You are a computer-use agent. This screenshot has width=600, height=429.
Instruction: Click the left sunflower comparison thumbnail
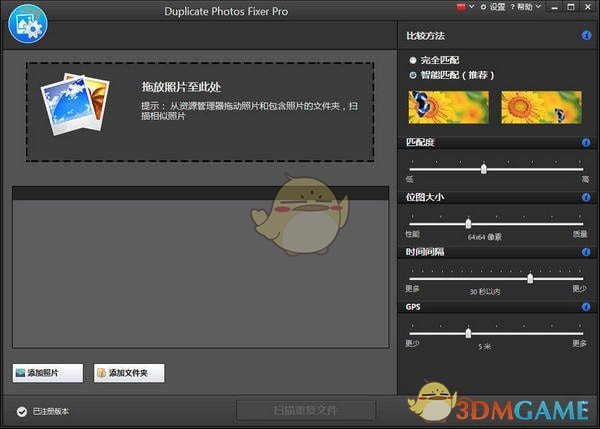pos(448,107)
